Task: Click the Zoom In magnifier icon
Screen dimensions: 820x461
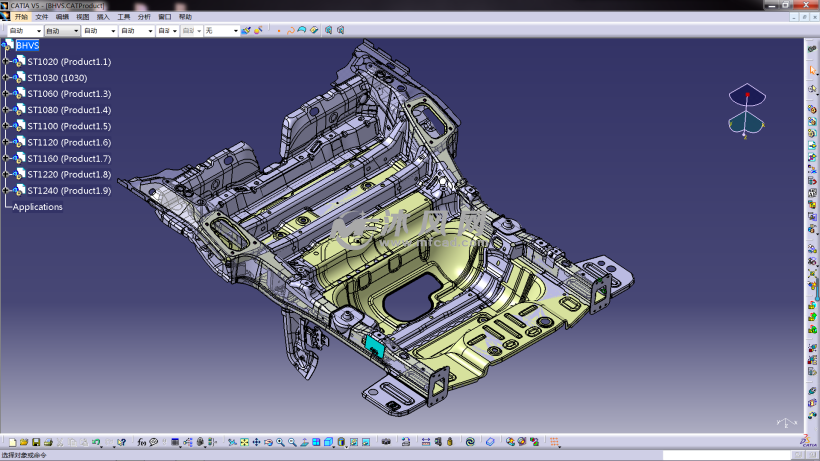Action: pos(280,442)
